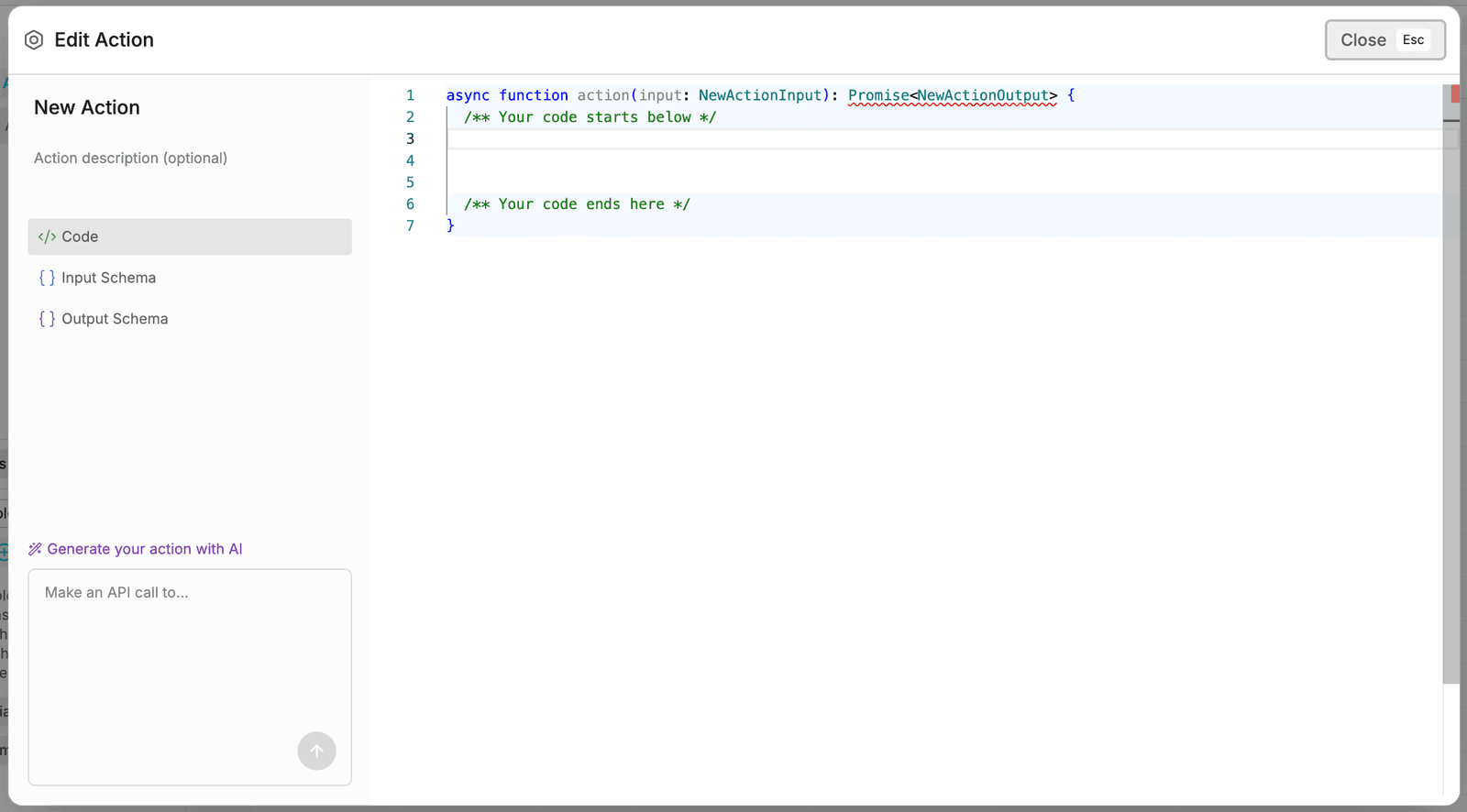The width and height of the screenshot is (1467, 812).
Task: Click line number 5 in the gutter
Action: pos(410,182)
